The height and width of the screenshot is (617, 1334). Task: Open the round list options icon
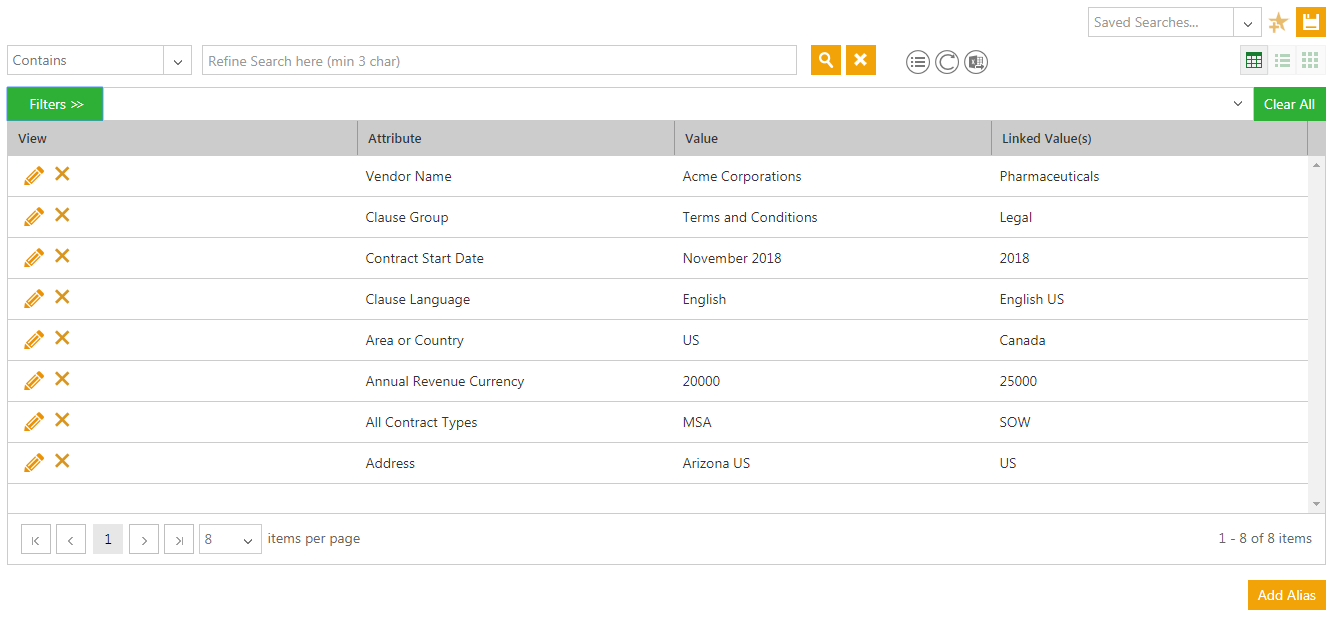coord(918,62)
